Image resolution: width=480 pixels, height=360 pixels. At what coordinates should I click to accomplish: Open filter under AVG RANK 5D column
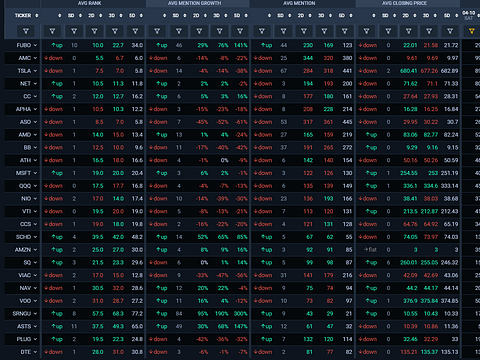135,31
